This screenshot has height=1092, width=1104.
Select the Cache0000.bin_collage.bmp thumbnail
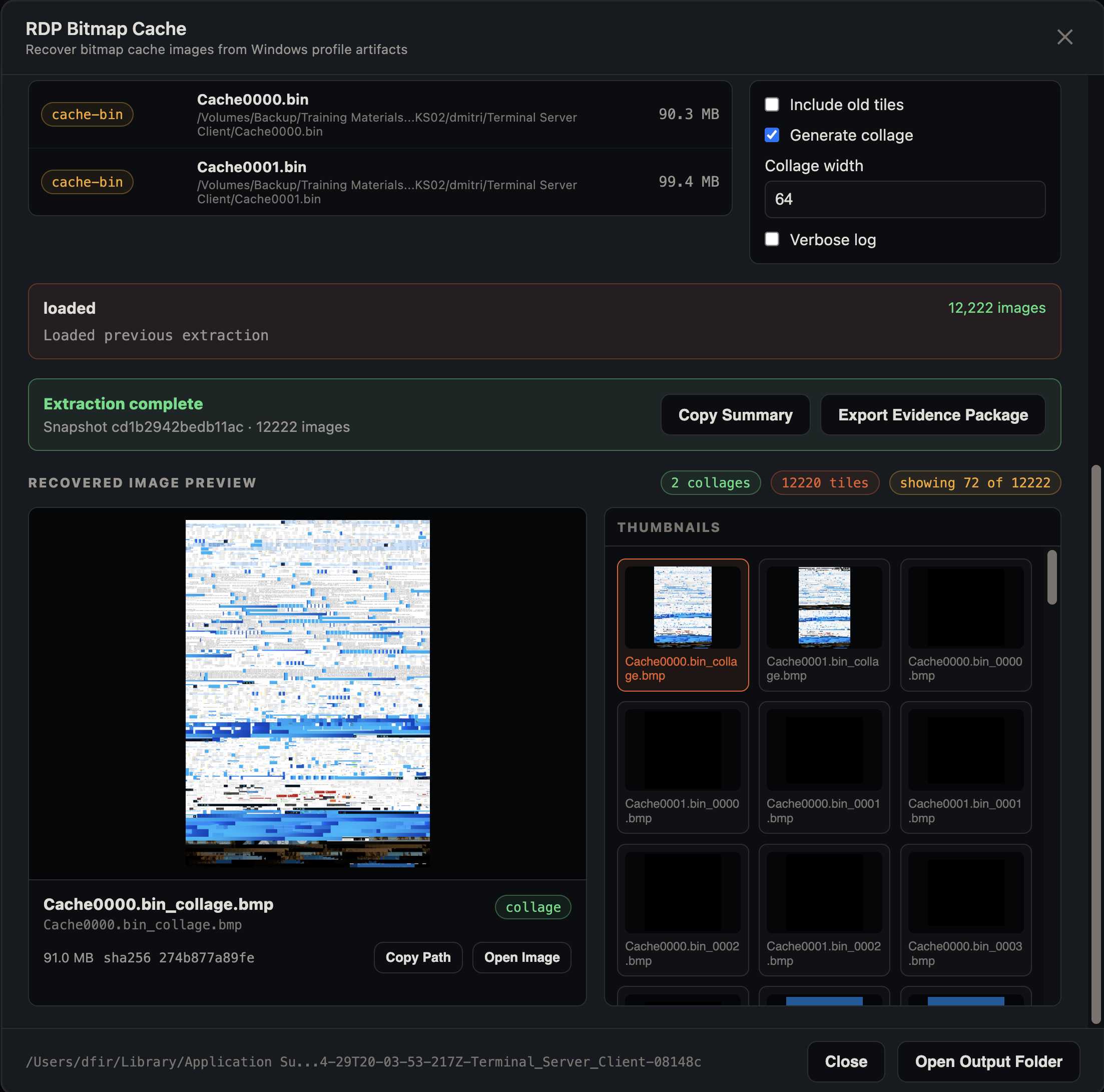coord(682,625)
